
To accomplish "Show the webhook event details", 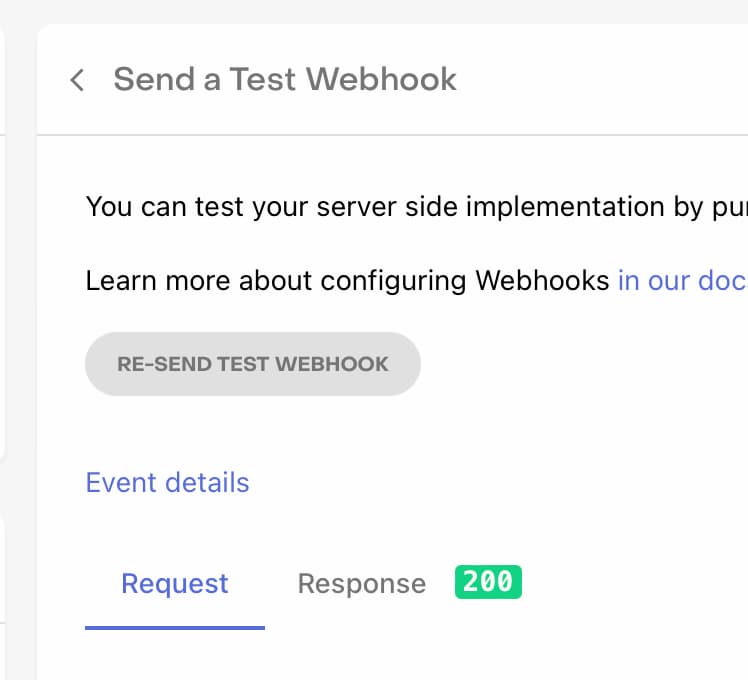I will [167, 483].
